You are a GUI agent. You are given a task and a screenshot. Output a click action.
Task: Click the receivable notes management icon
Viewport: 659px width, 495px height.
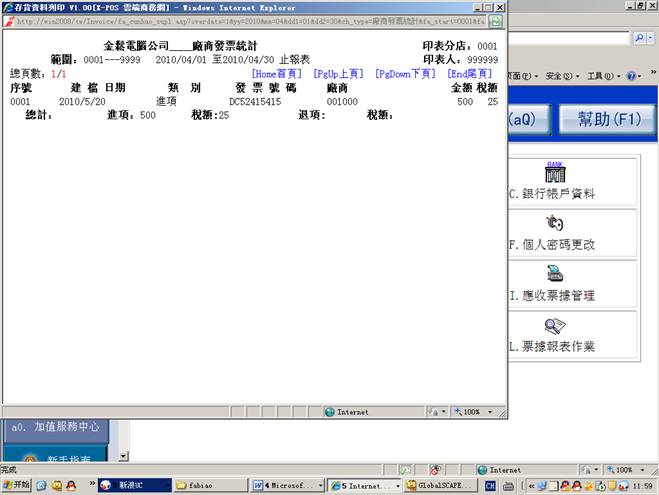coord(552,274)
